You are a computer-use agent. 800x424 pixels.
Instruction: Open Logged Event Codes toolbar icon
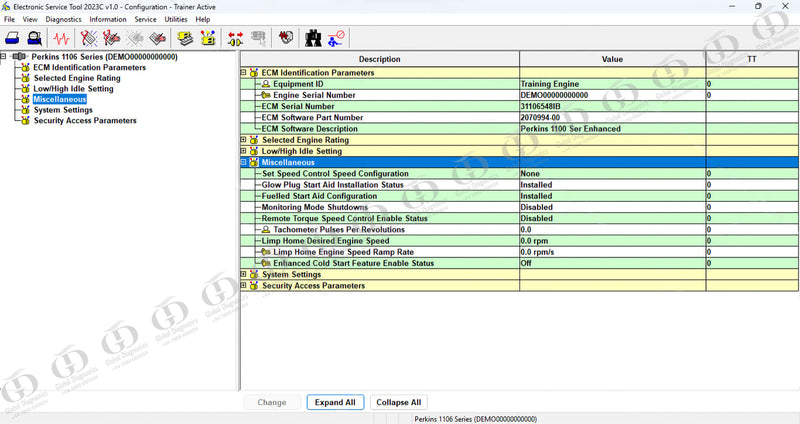pos(158,38)
